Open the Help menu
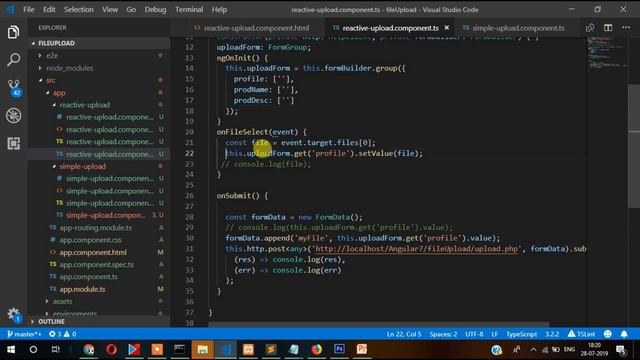Screen dimensions: 640x360 (x=219, y=9)
